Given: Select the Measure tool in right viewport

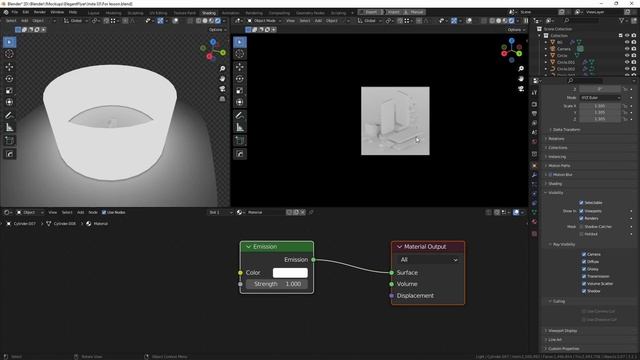Looking at the screenshot, I should (240, 128).
